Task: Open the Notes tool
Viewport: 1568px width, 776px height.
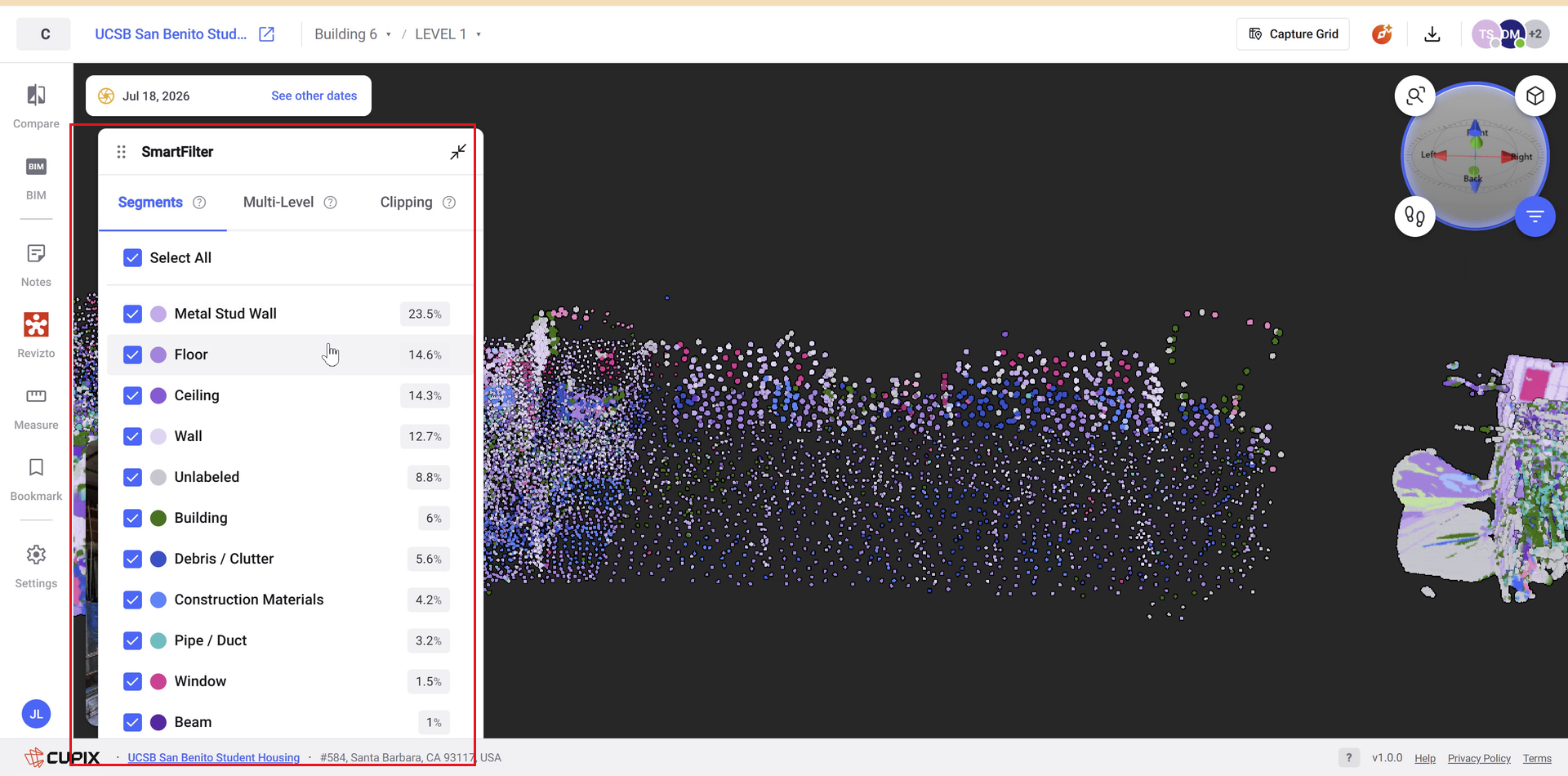Action: coord(36,265)
